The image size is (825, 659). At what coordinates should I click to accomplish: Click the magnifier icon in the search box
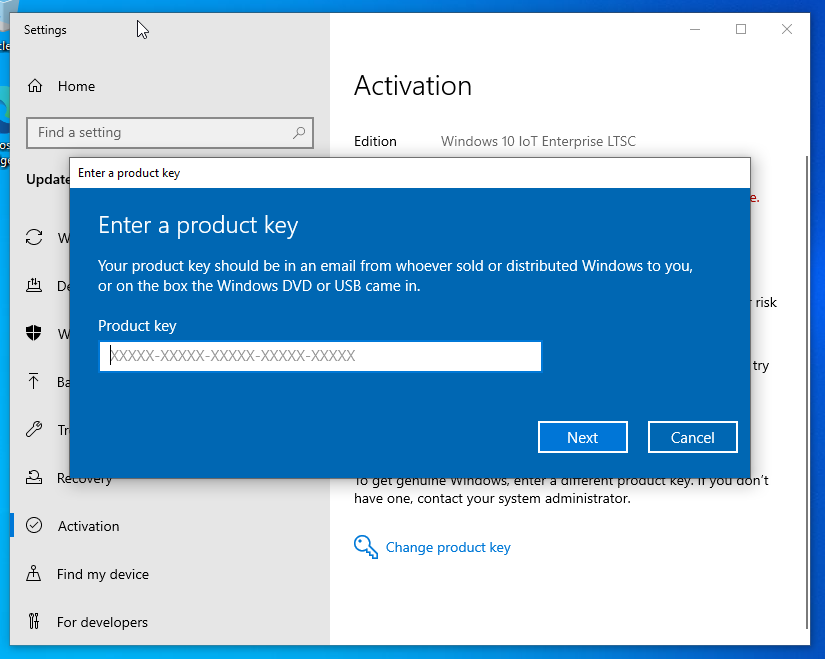299,132
